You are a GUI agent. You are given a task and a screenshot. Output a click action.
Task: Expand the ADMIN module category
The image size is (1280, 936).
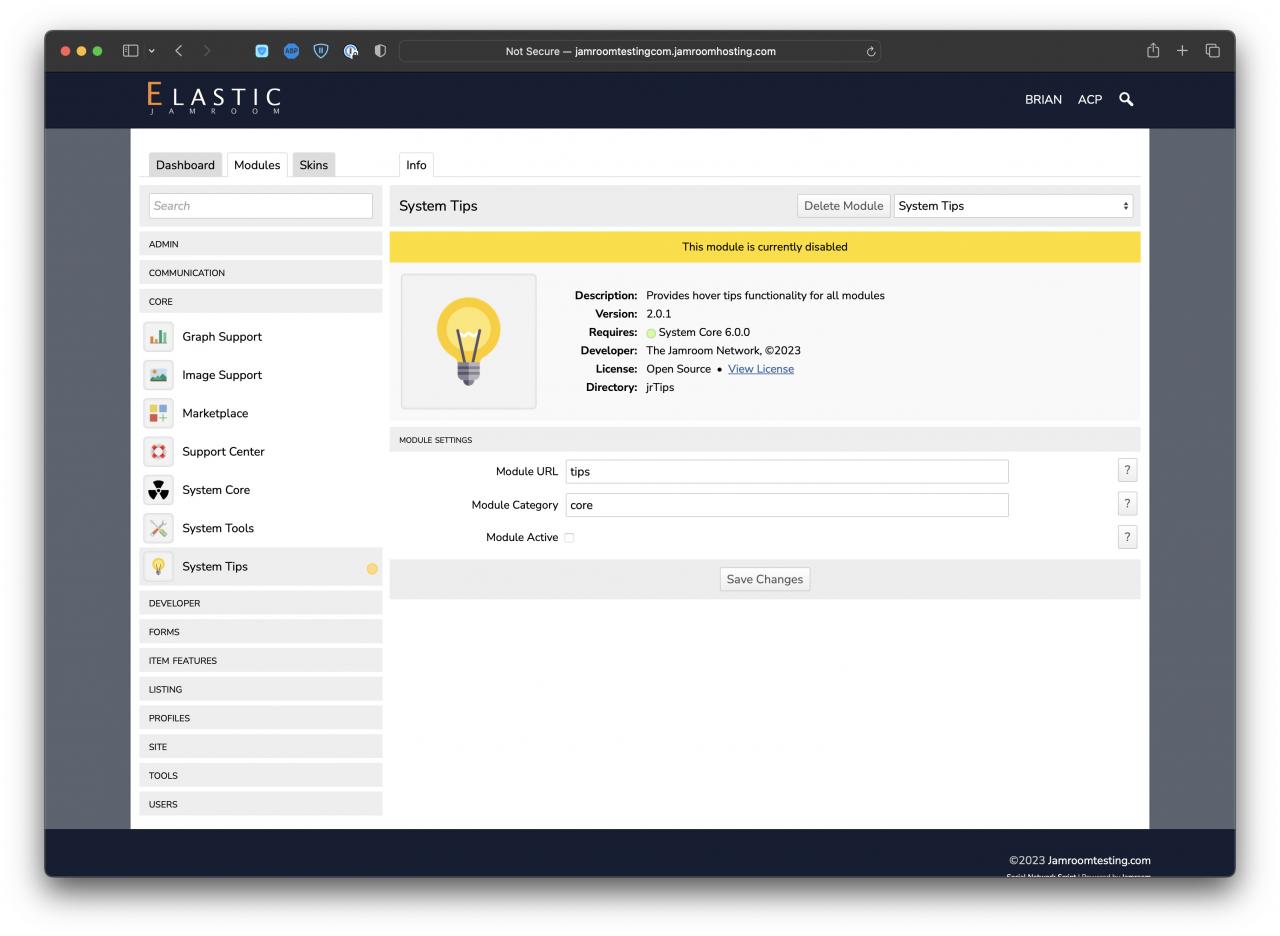[260, 244]
